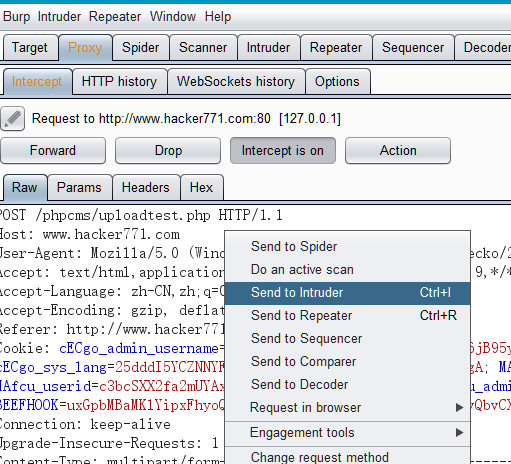The image size is (511, 464).
Task: Choose Send to Spider in context menu
Action: click(x=347, y=247)
